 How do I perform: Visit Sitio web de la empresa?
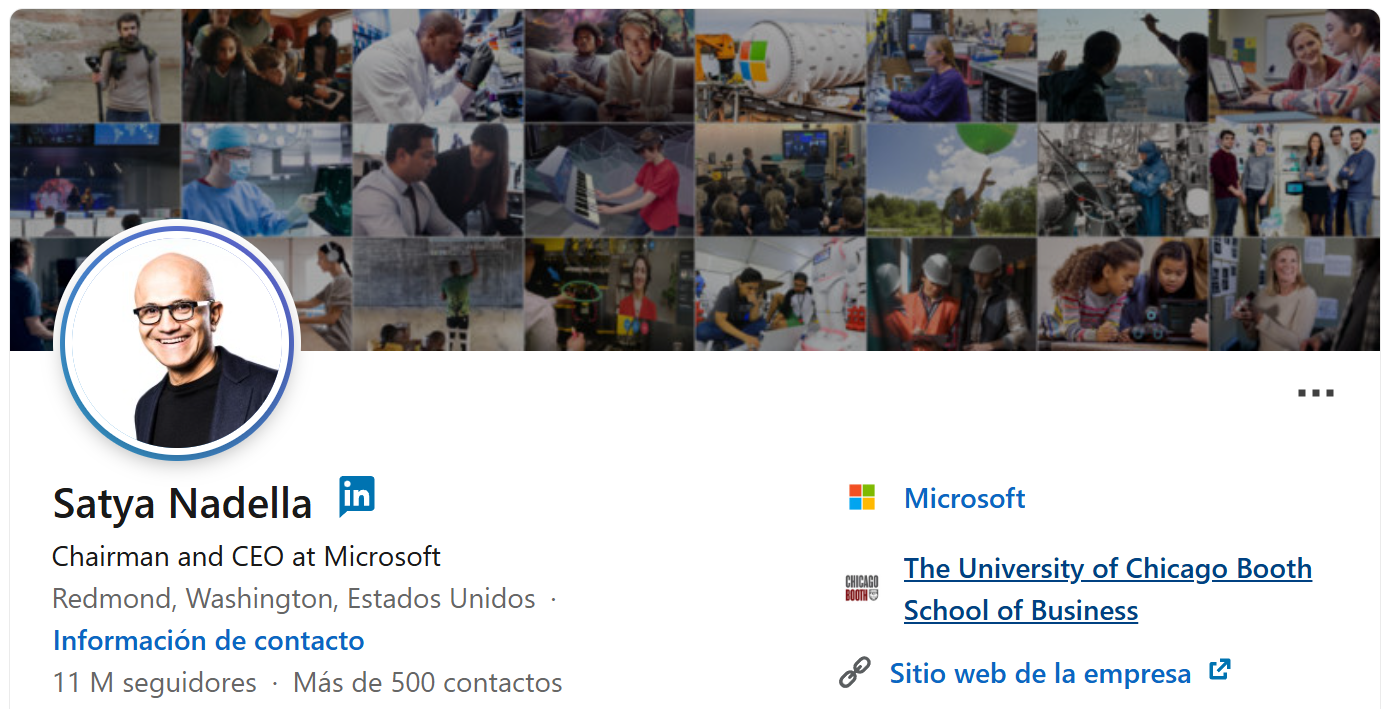(x=1040, y=673)
